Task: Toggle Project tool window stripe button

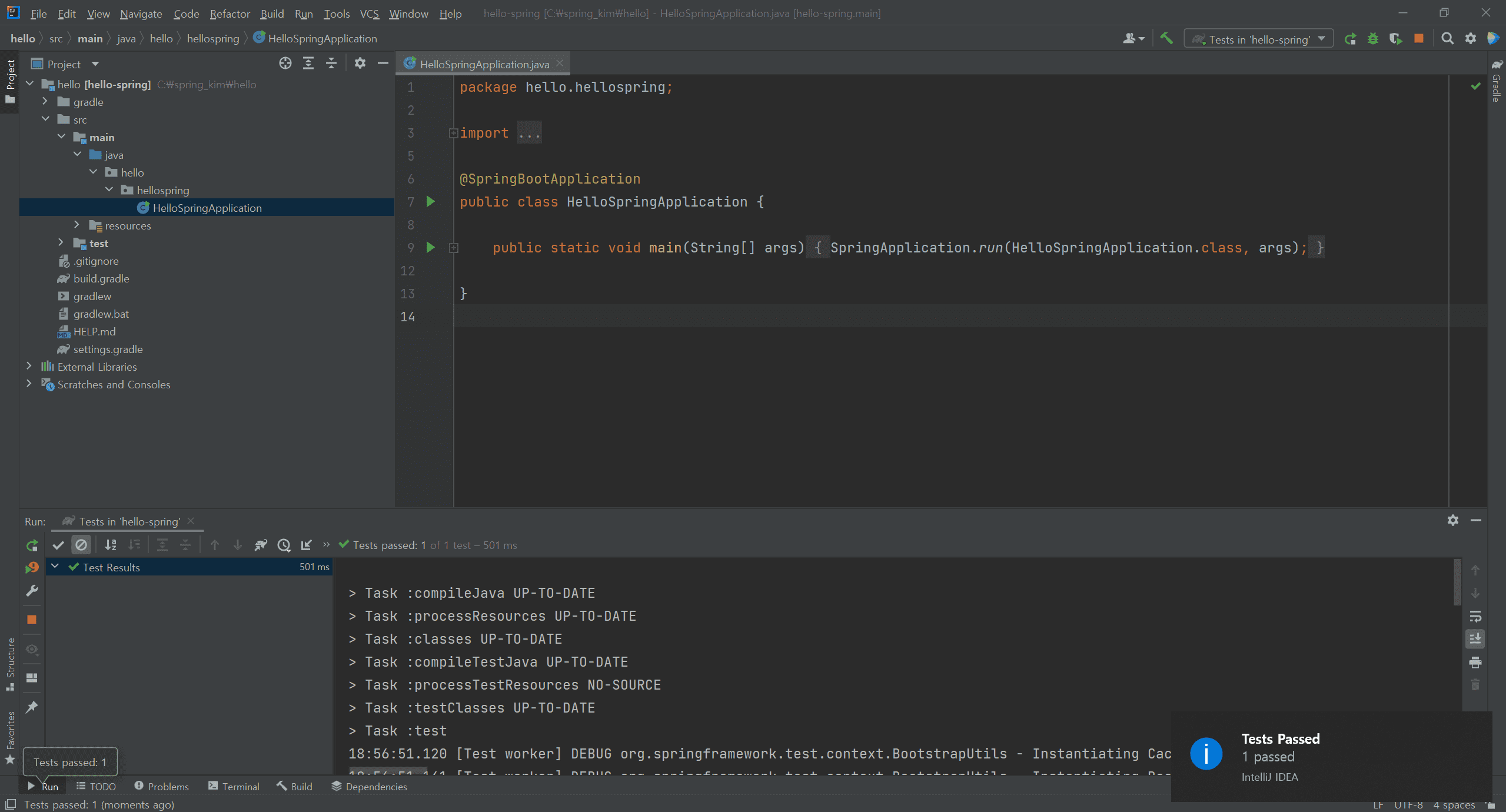Action: tap(10, 81)
